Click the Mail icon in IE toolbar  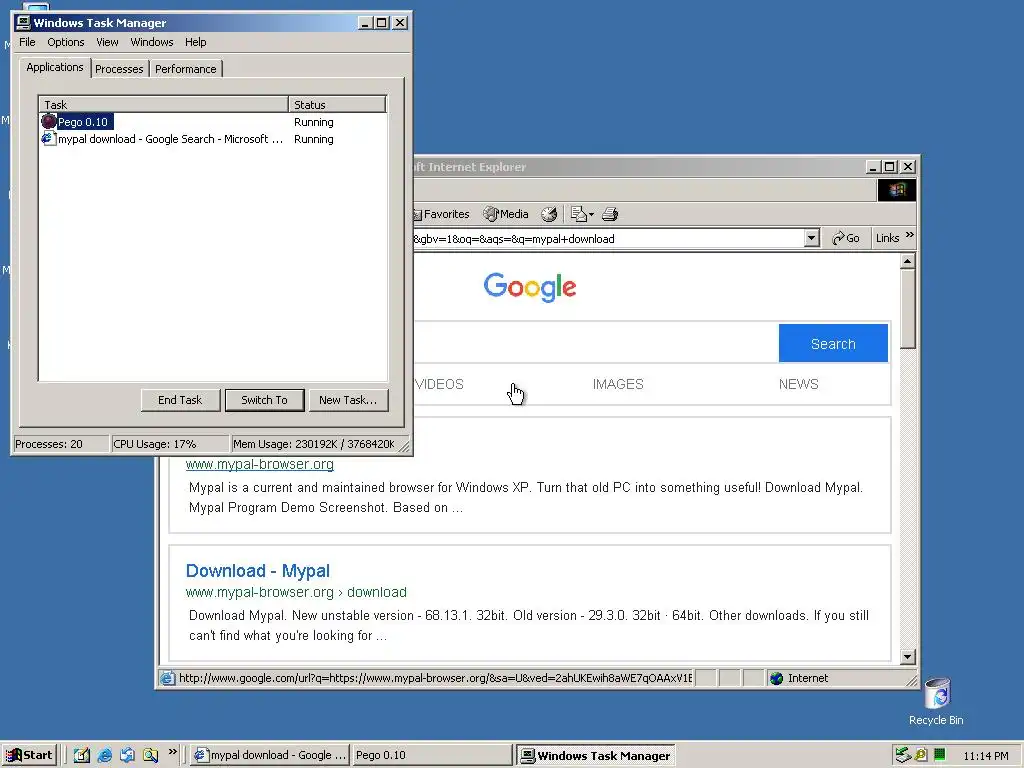pos(581,214)
